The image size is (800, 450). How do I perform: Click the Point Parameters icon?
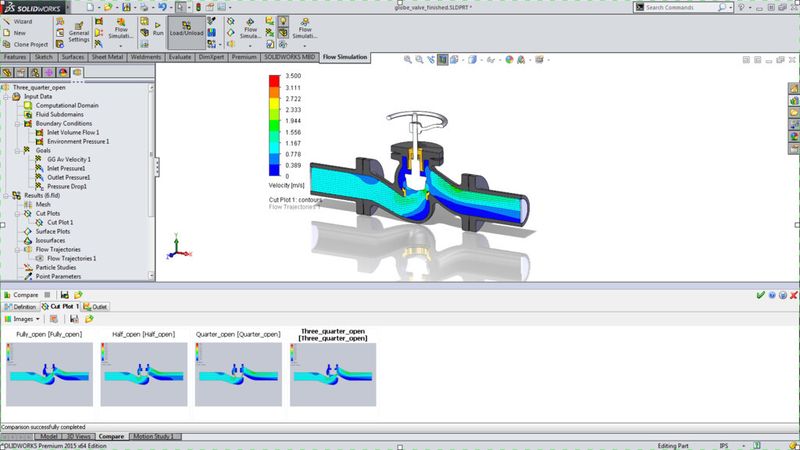click(x=28, y=277)
